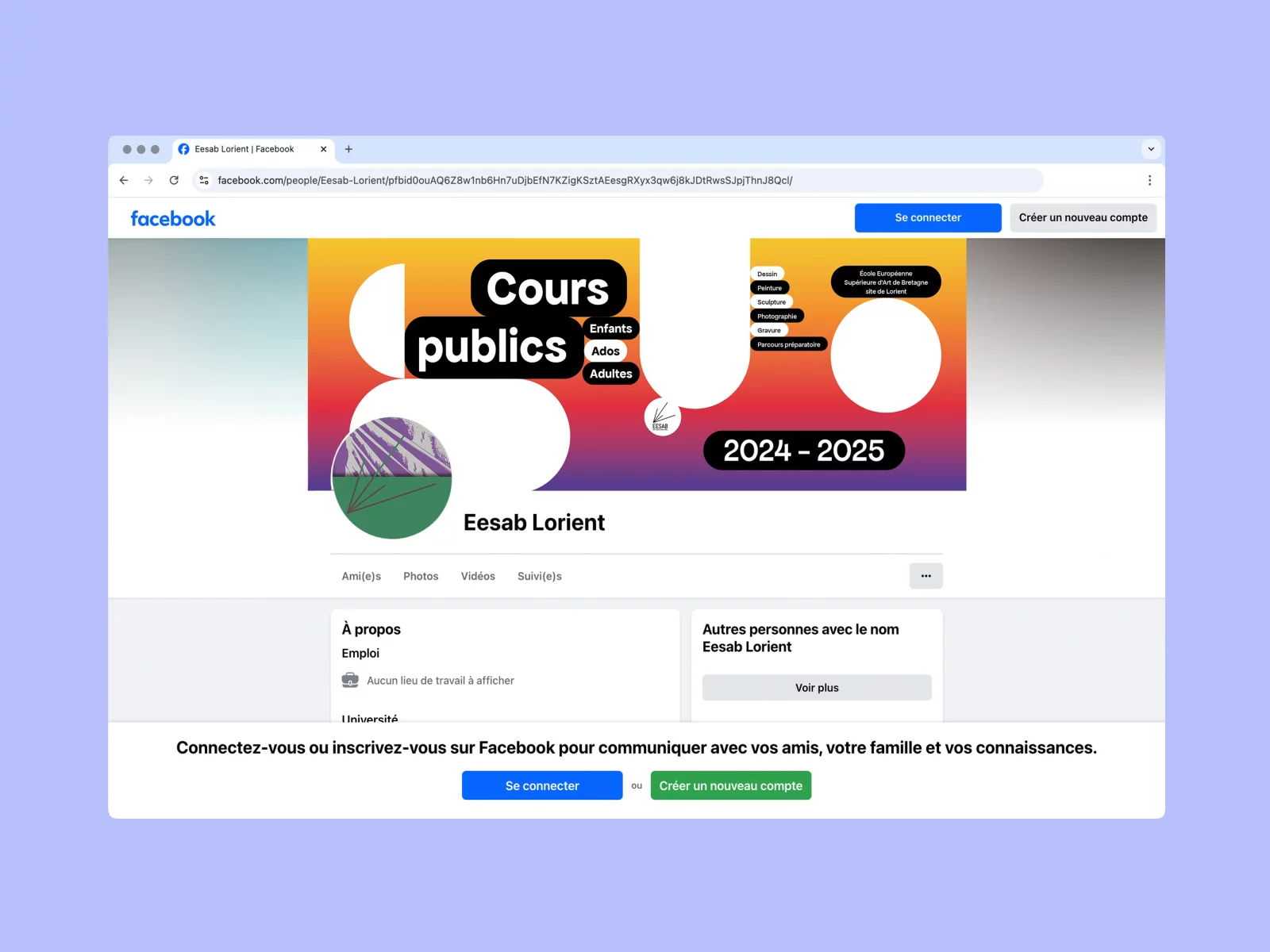Open new tab with plus icon
Screen dimensions: 1270x952
[348, 149]
